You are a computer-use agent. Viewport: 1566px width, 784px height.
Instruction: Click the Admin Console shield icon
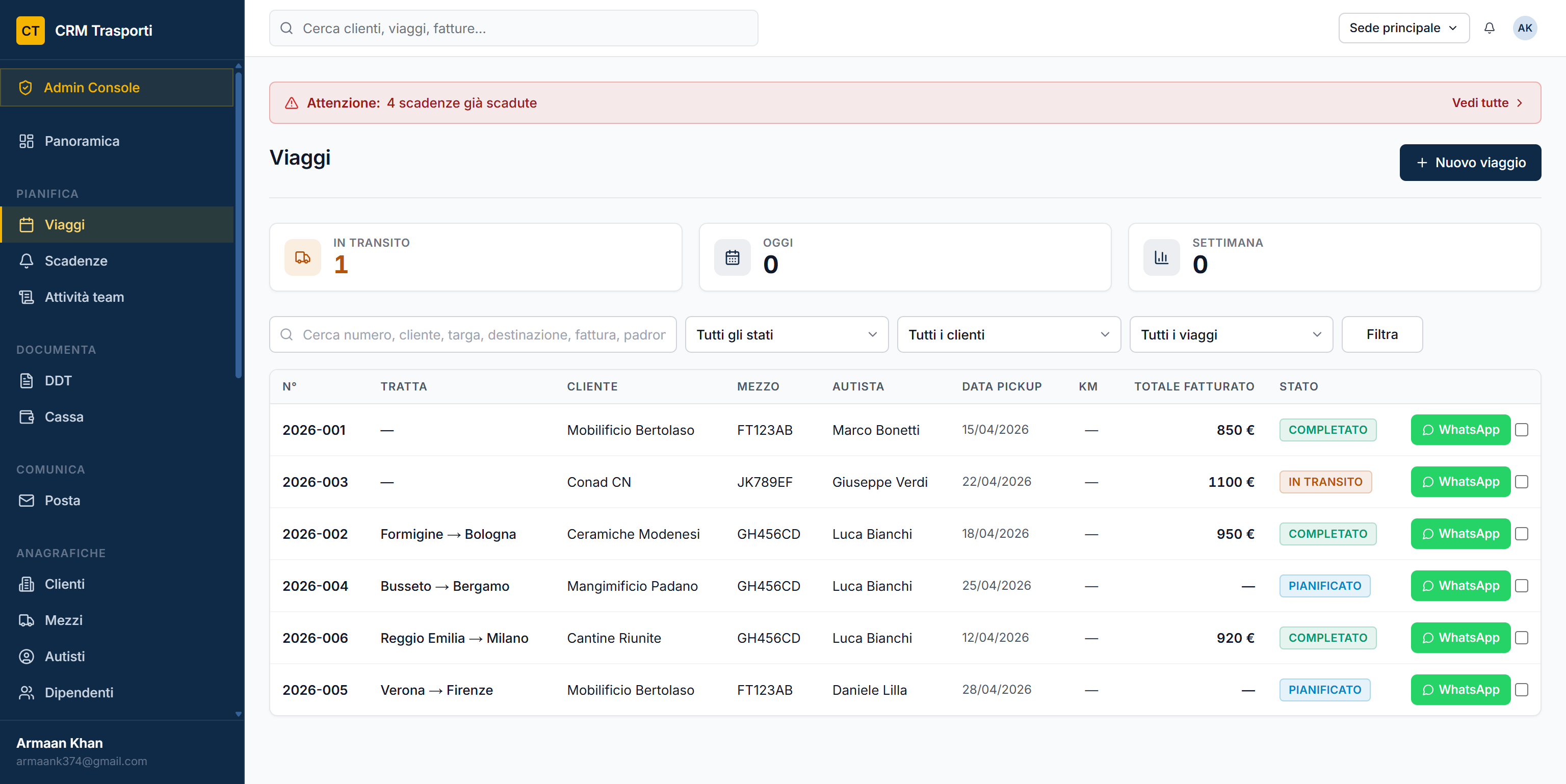tap(25, 88)
